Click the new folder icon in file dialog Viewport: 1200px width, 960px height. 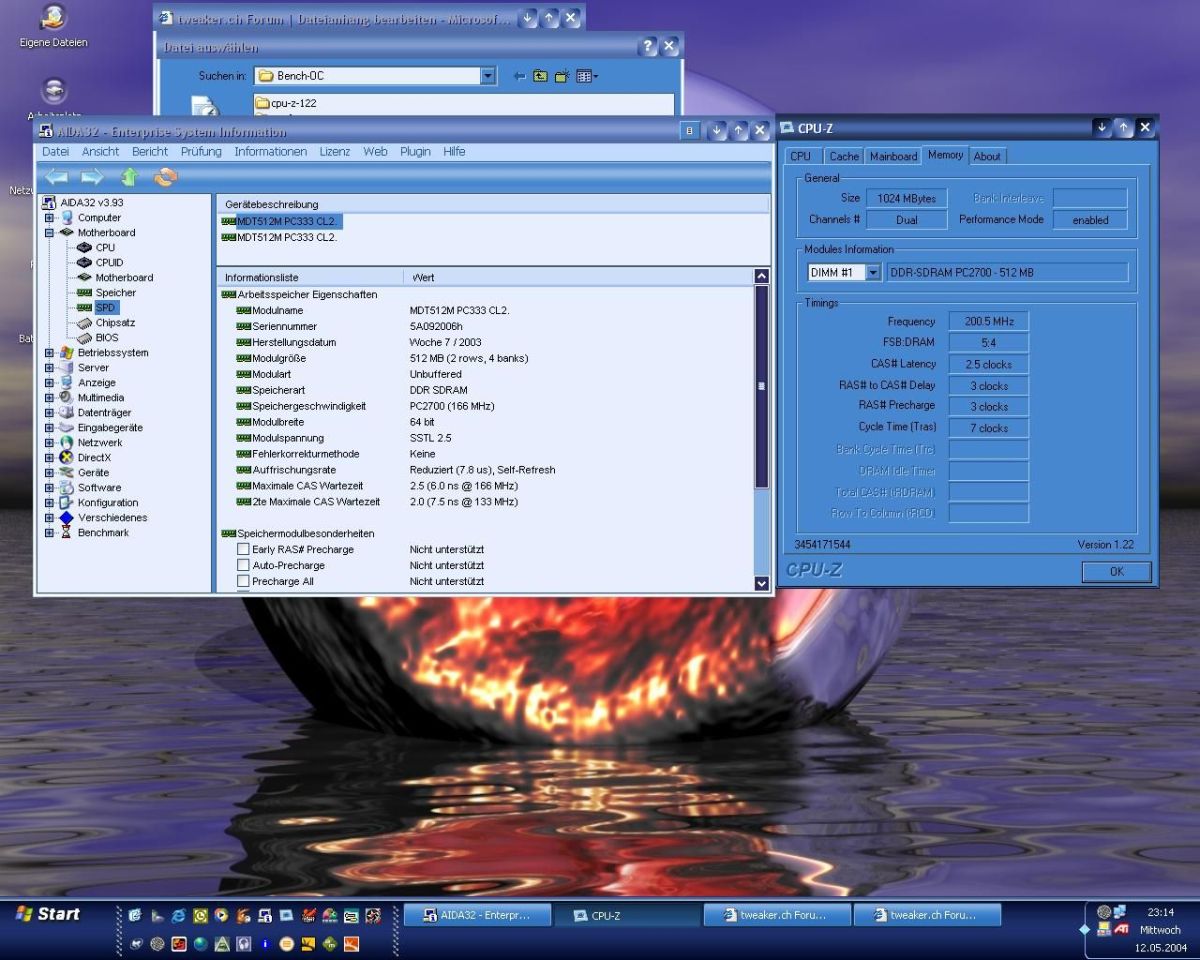[x=562, y=76]
